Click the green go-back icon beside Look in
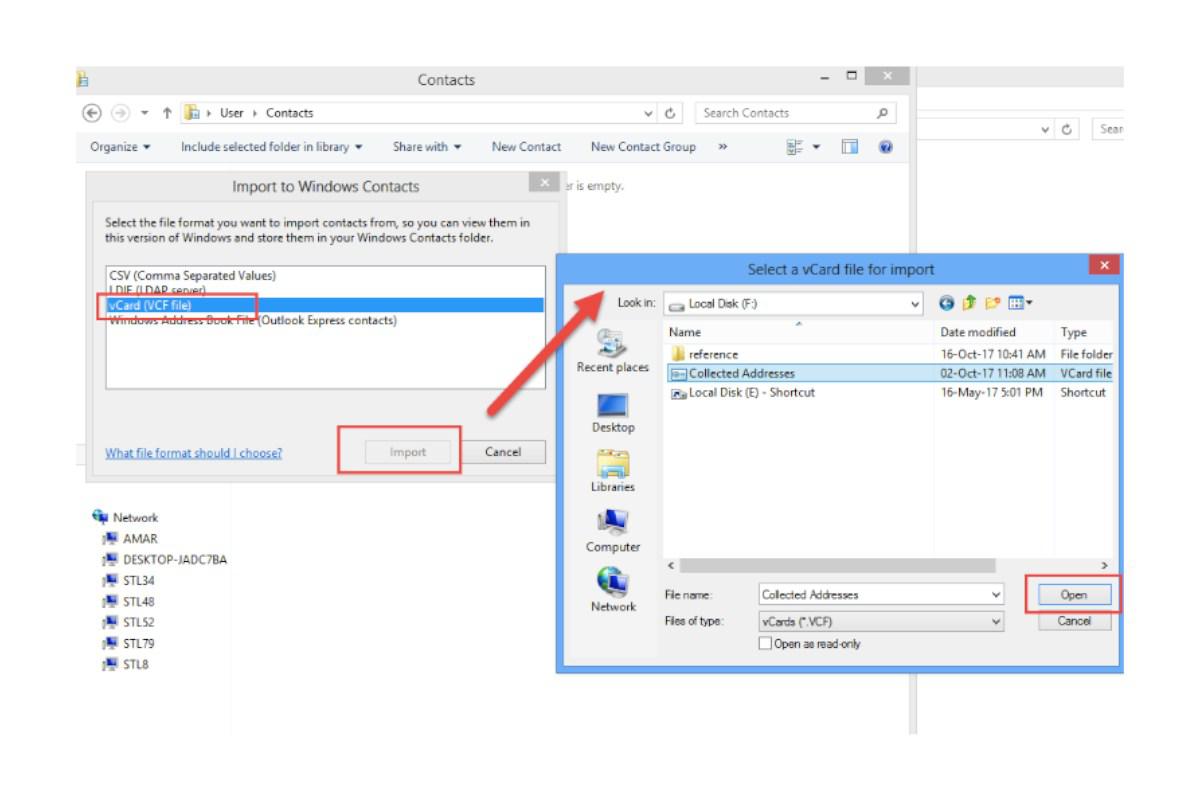 point(947,303)
